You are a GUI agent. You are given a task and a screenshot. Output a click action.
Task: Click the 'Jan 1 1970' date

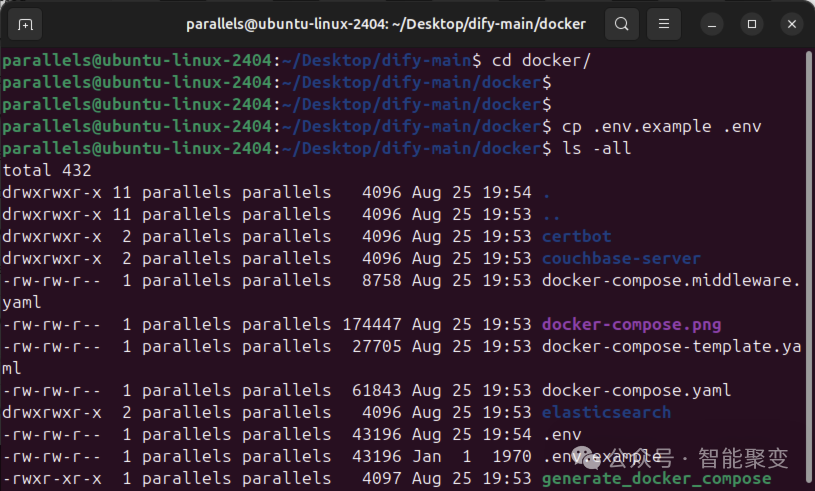click(471, 457)
